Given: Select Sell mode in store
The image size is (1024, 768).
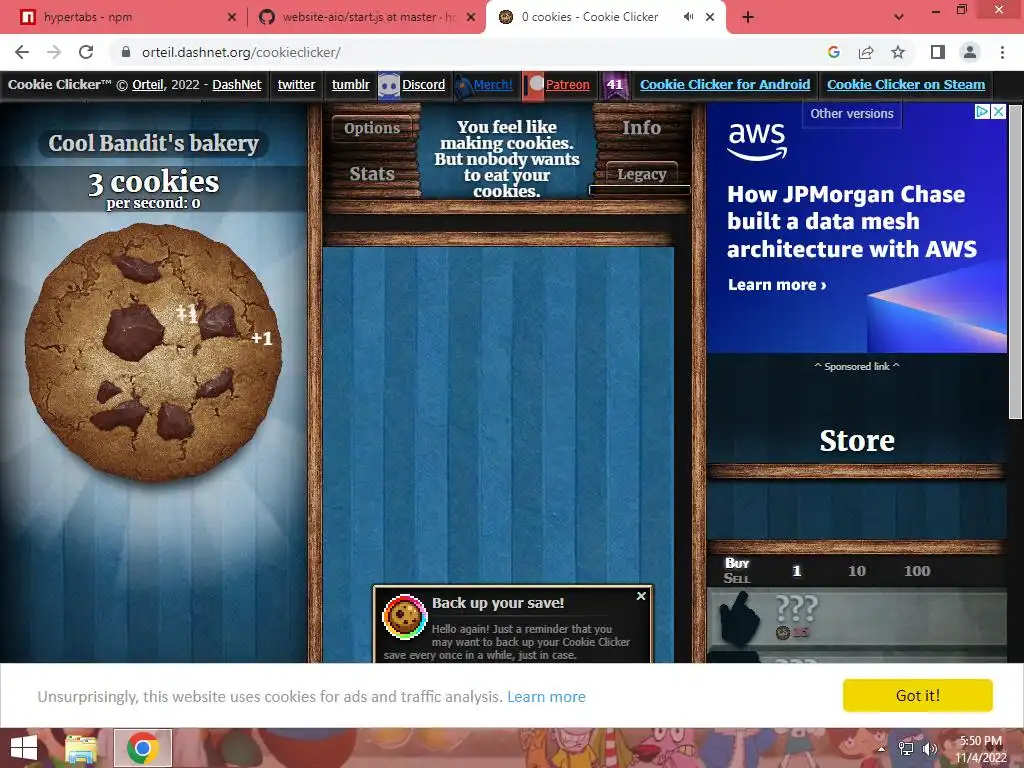Looking at the screenshot, I should click(737, 578).
